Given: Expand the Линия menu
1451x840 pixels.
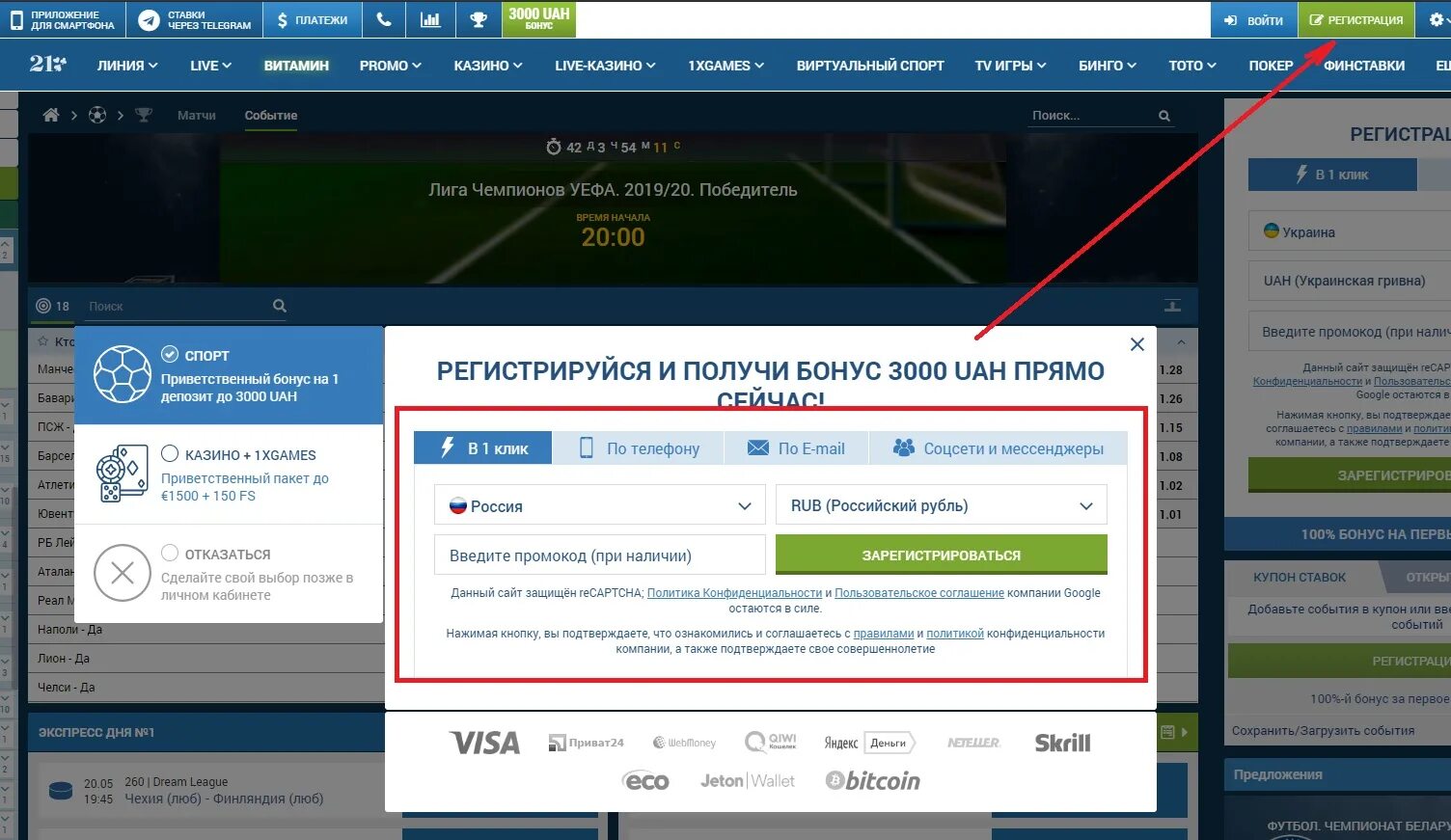Looking at the screenshot, I should click(x=127, y=66).
